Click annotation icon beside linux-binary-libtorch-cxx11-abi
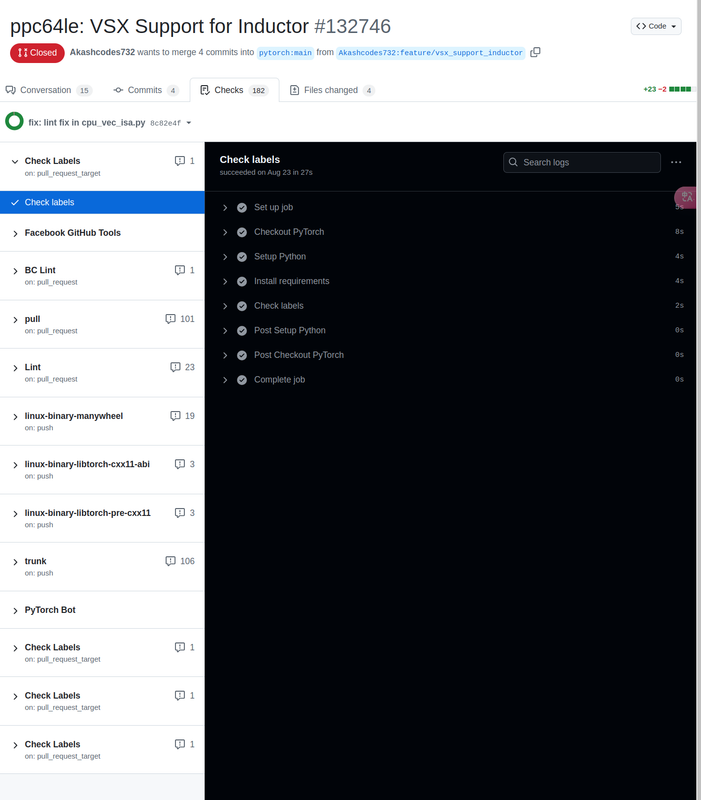This screenshot has height=800, width=701. 180,464
